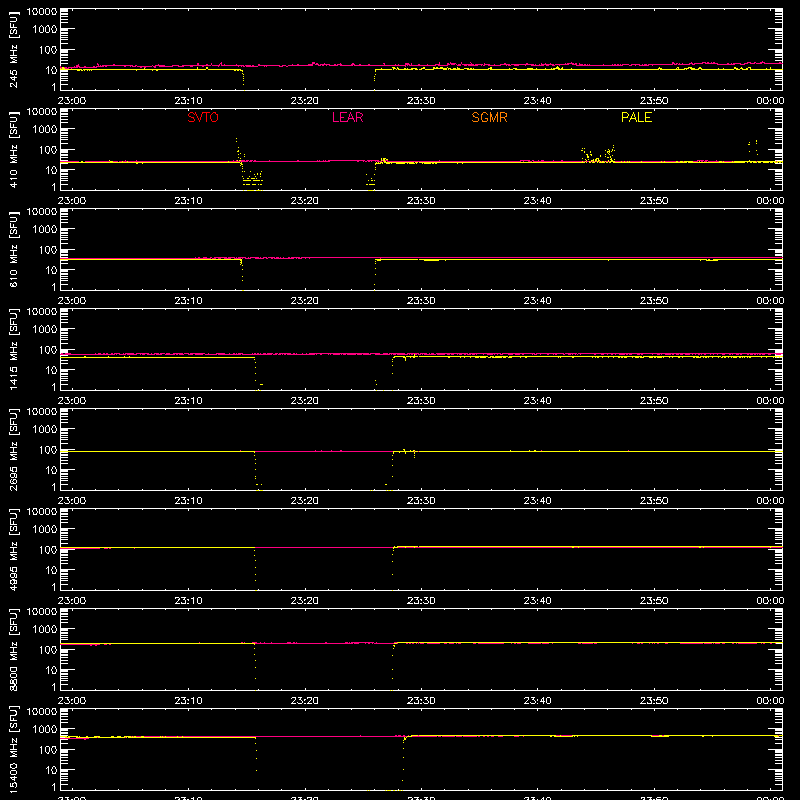Click 23:00 label below the 245 MHz plot
The height and width of the screenshot is (800, 800).
pos(71,101)
